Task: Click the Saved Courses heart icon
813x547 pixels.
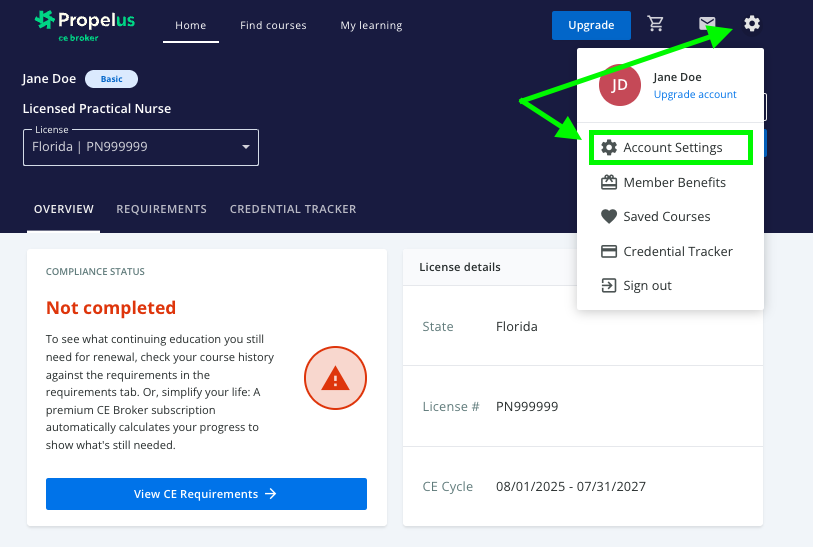Action: (x=608, y=216)
